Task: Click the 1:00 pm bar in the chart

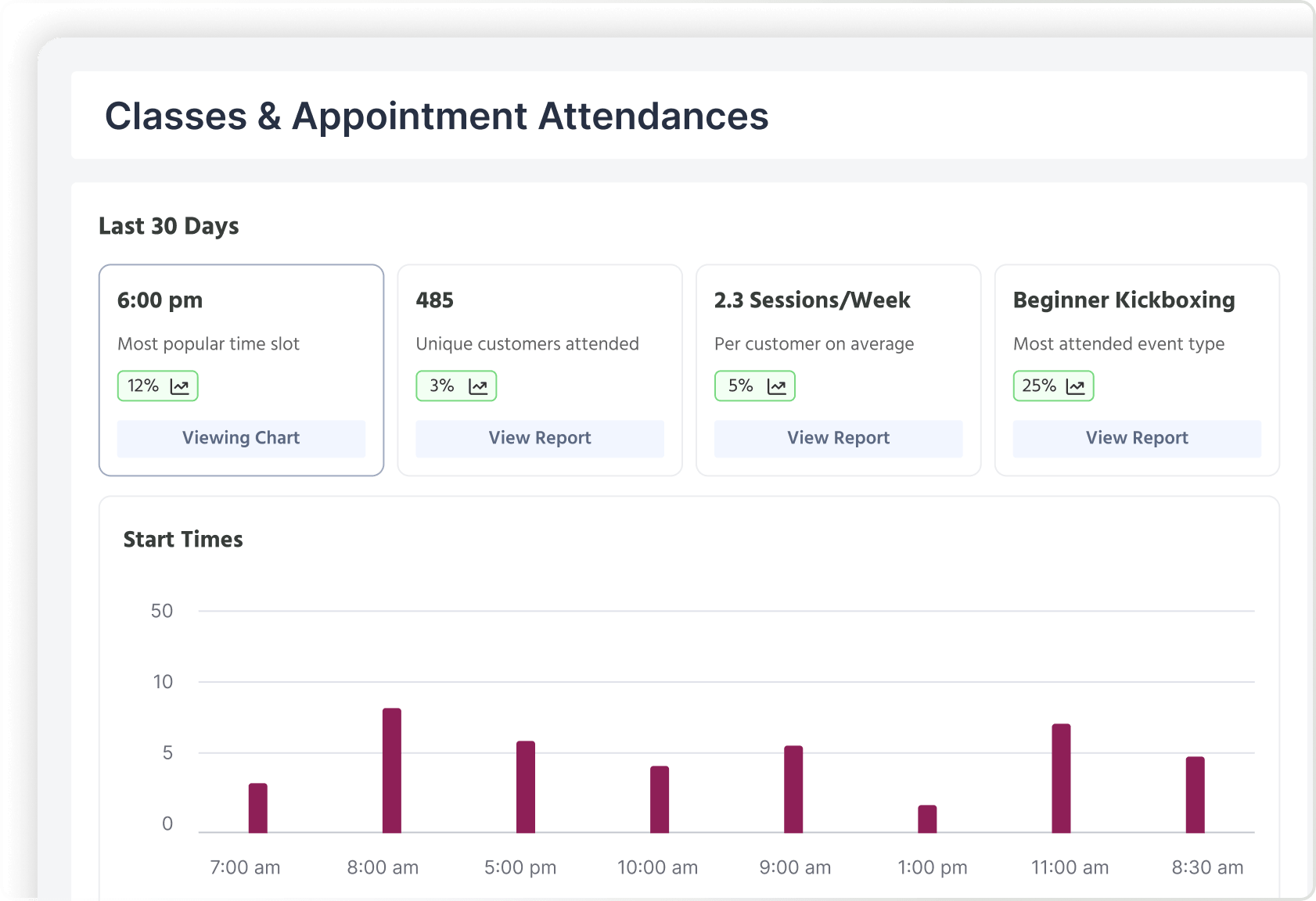Action: (927, 819)
